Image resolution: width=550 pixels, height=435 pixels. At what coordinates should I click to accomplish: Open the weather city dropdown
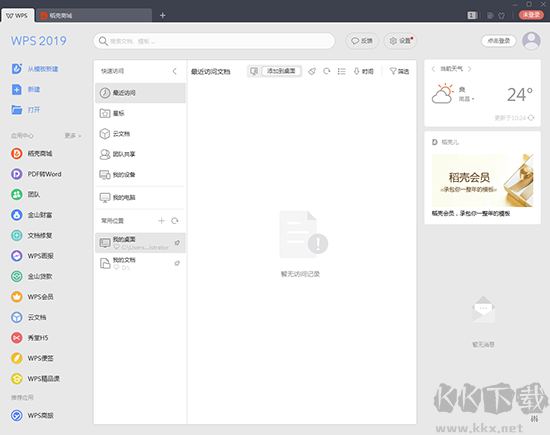[467, 99]
